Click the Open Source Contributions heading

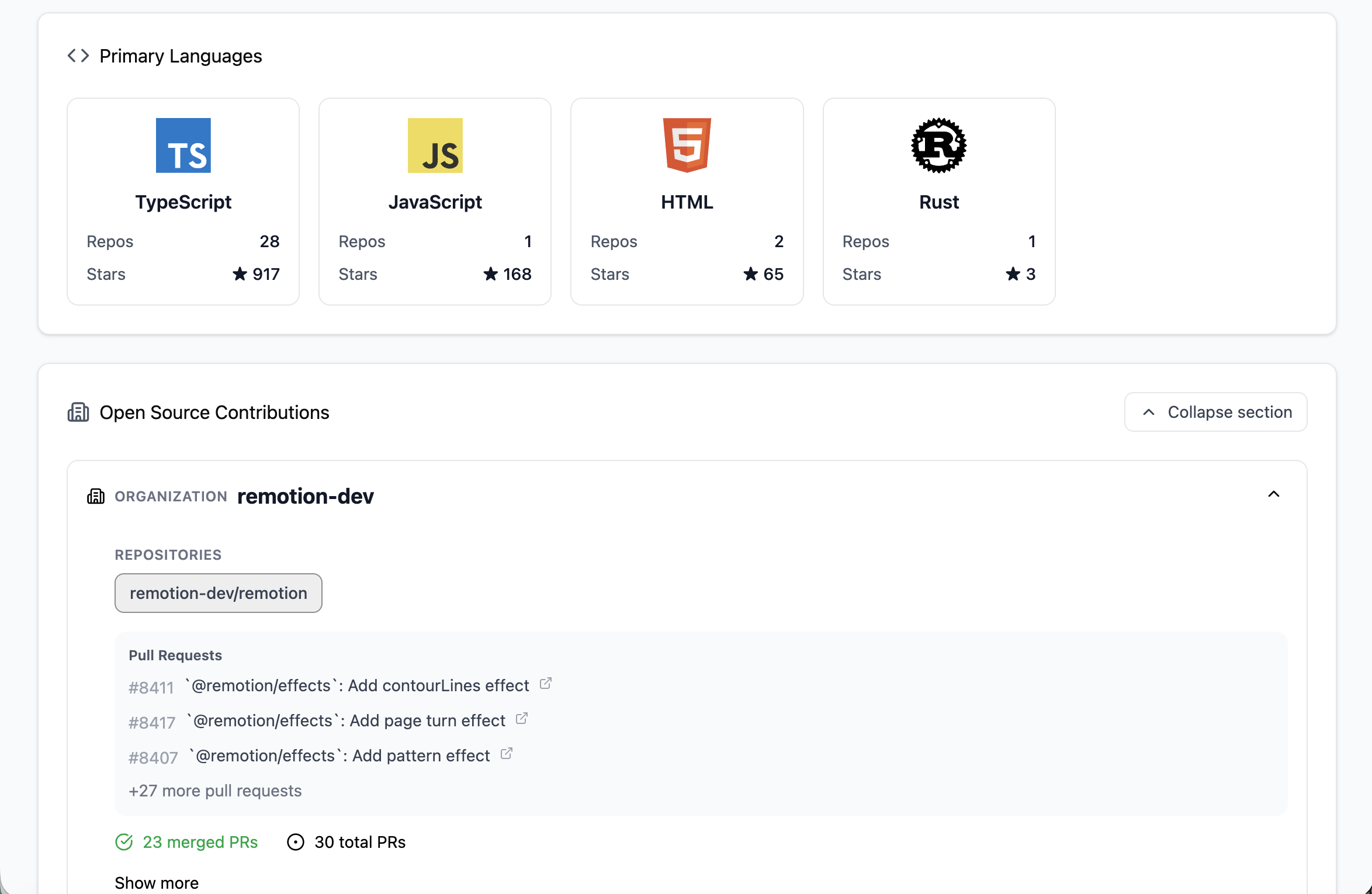click(x=214, y=413)
